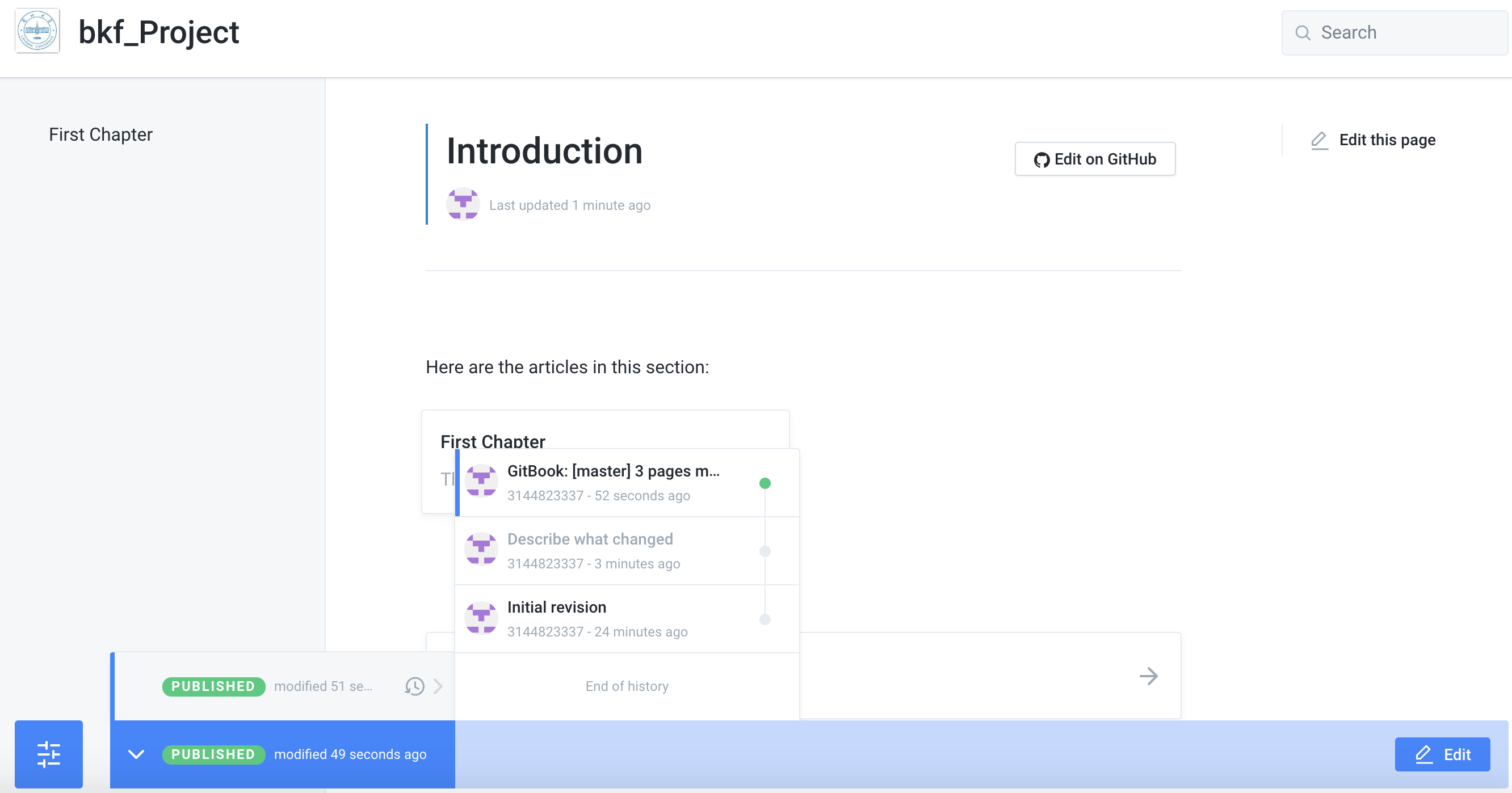Click the pencil icon beside Edit this page

point(1320,140)
